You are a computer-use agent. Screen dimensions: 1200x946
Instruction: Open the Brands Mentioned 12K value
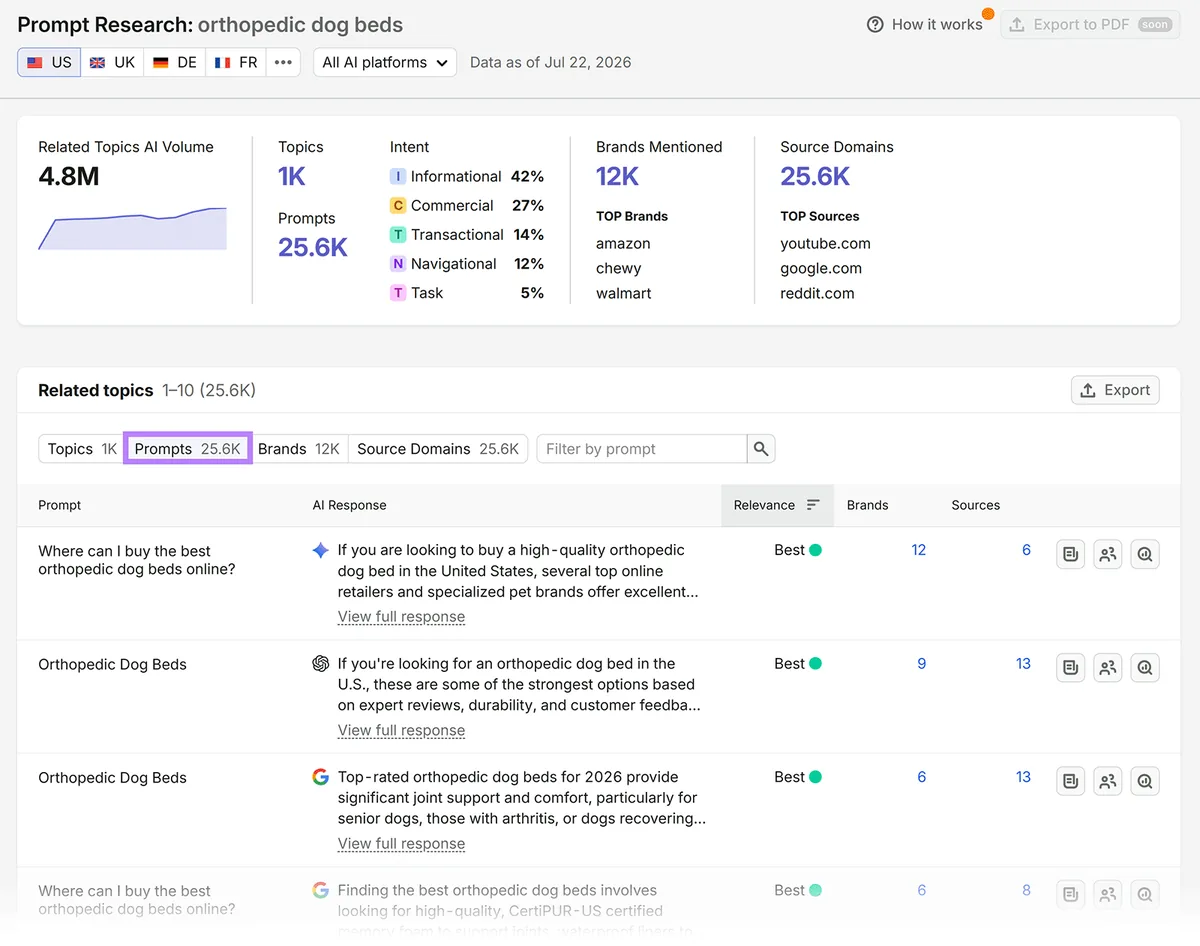[x=617, y=177]
